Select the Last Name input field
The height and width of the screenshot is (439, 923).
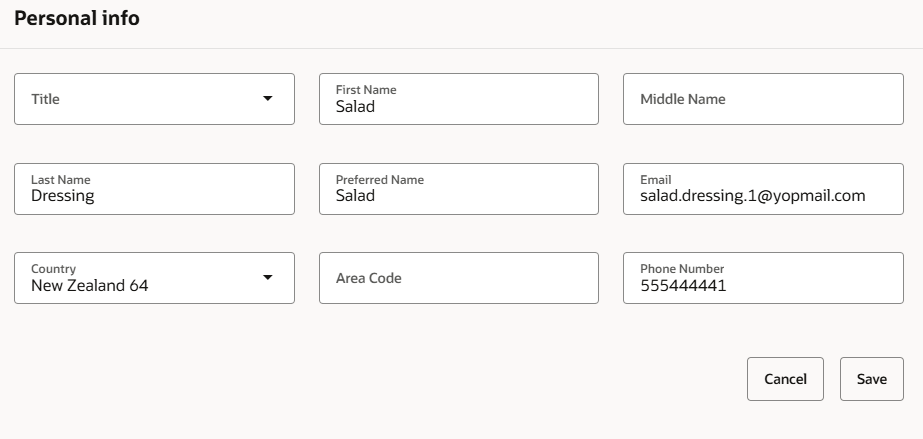coord(154,189)
